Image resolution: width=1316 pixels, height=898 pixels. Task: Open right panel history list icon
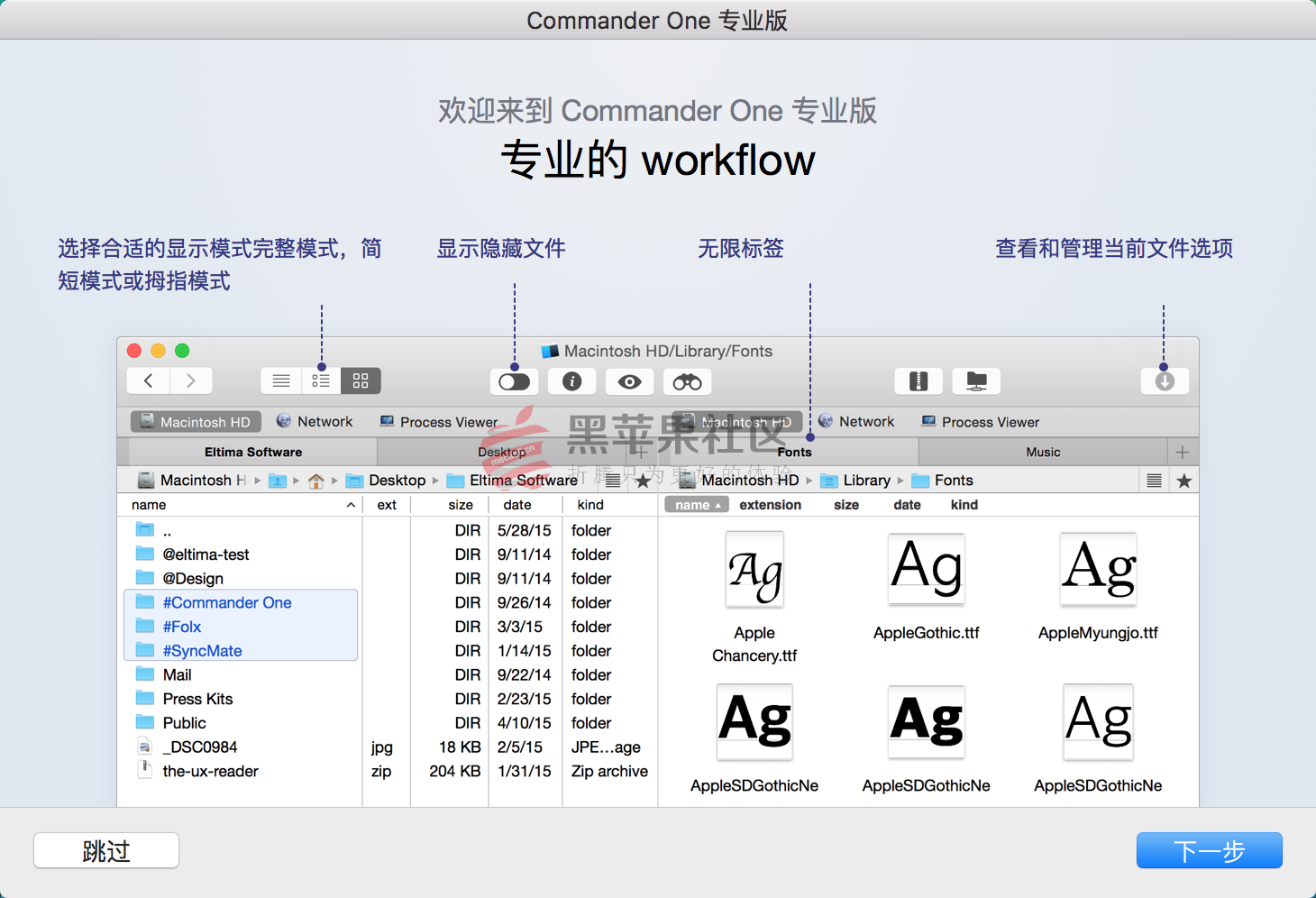[1154, 481]
